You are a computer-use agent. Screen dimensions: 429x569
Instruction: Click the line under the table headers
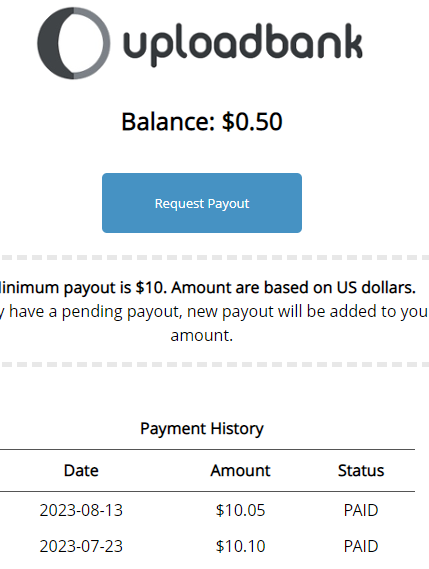(x=207, y=492)
